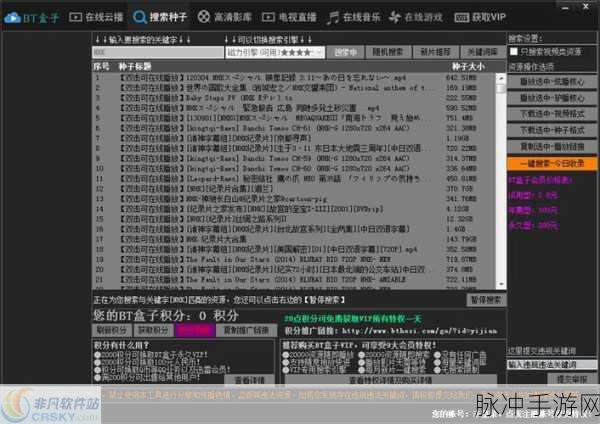Select result row 11 Leopard-Raws

tap(294, 179)
